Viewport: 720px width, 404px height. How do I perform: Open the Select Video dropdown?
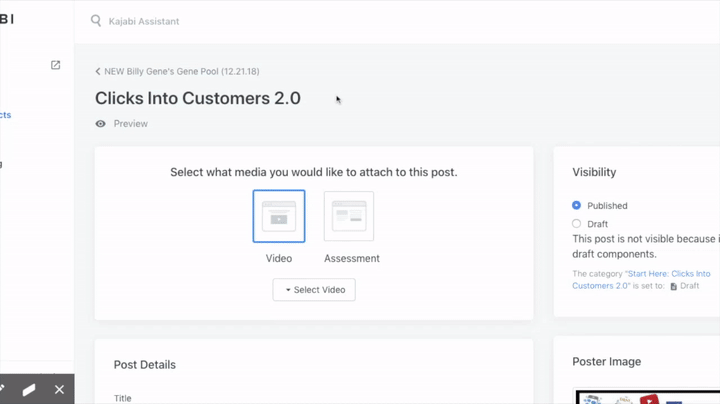[314, 290]
